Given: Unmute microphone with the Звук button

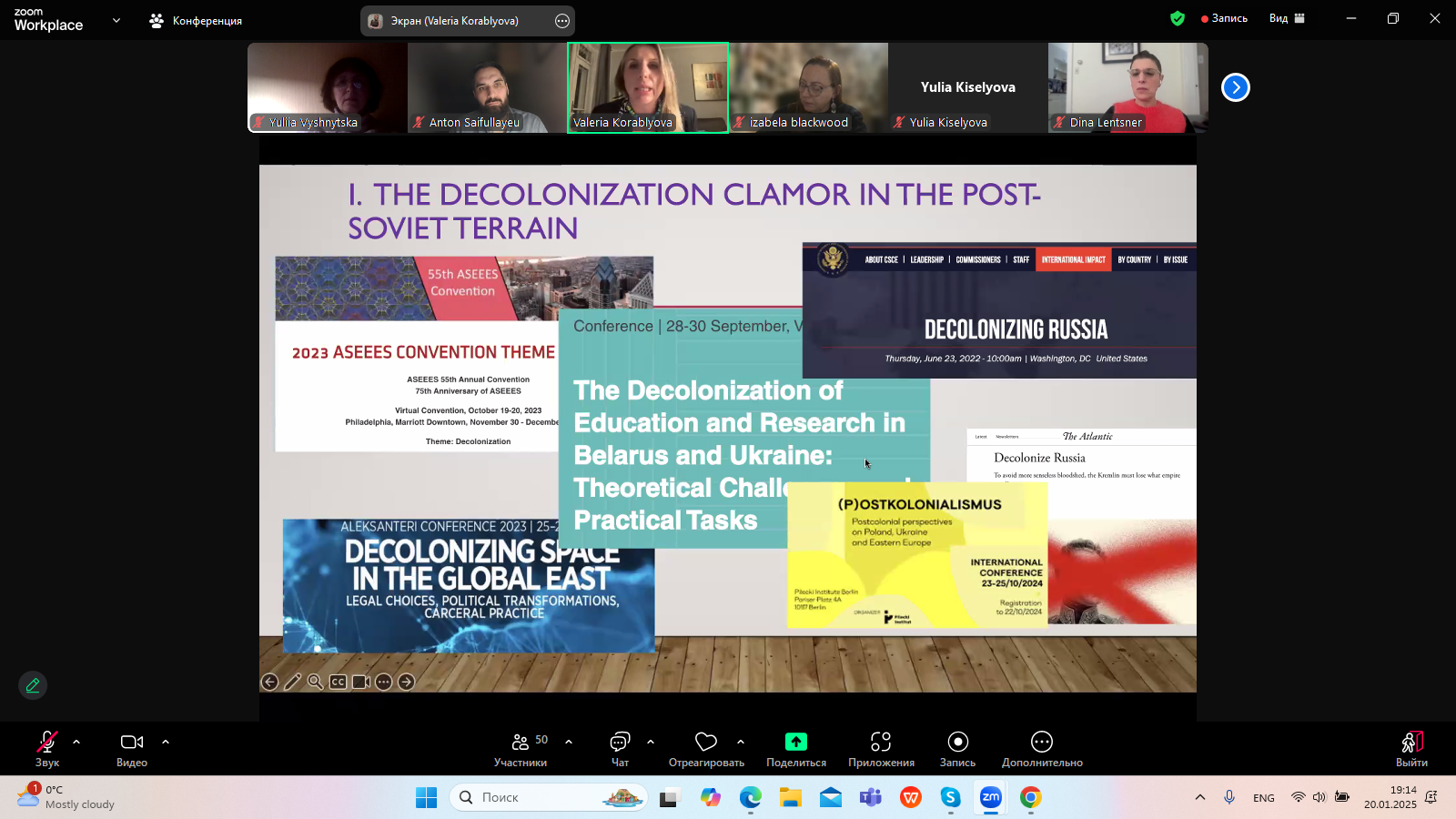Looking at the screenshot, I should 47,748.
